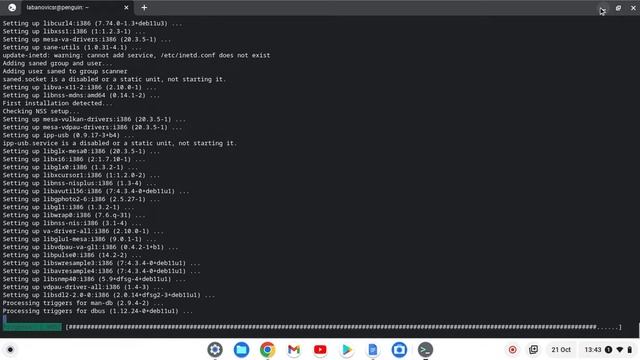Open the Camera app in the shelf

tap(399, 350)
